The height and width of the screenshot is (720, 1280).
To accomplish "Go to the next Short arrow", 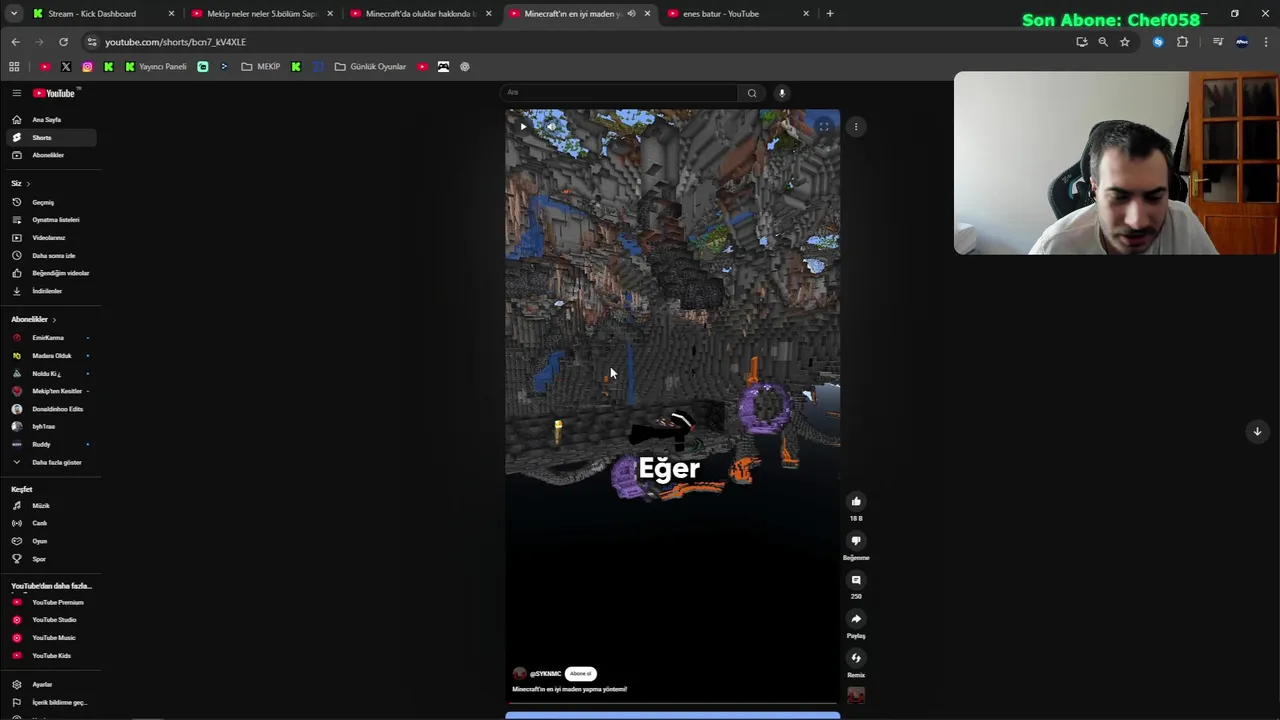I will (x=1257, y=431).
